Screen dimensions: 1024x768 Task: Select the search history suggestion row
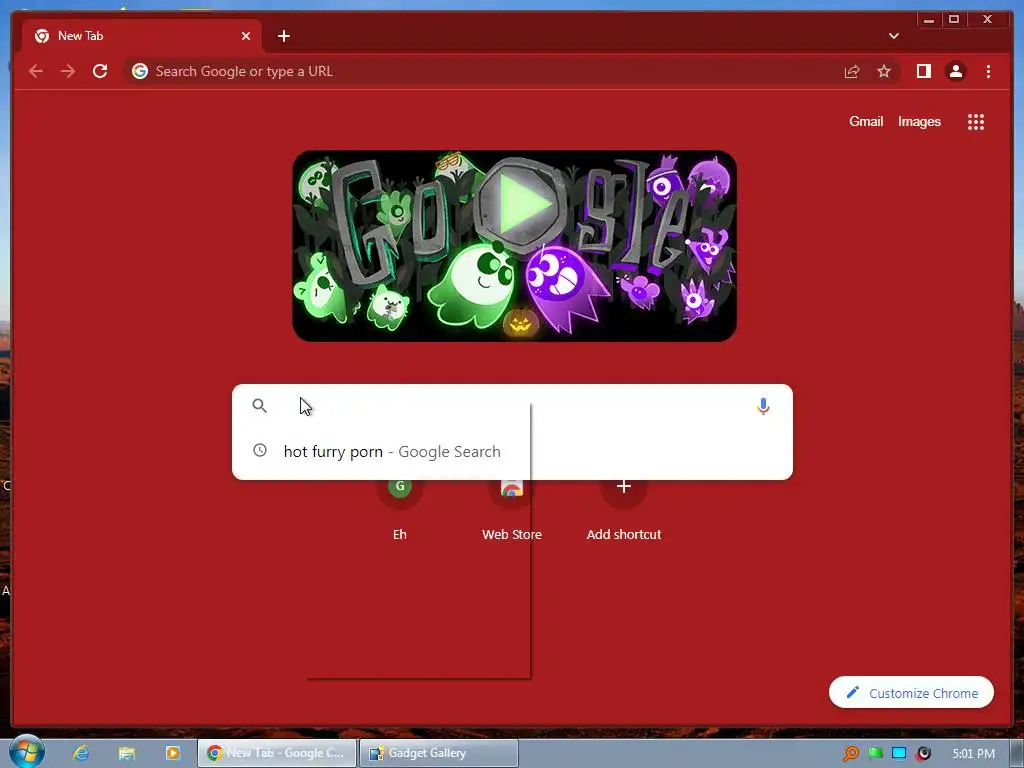pos(512,451)
